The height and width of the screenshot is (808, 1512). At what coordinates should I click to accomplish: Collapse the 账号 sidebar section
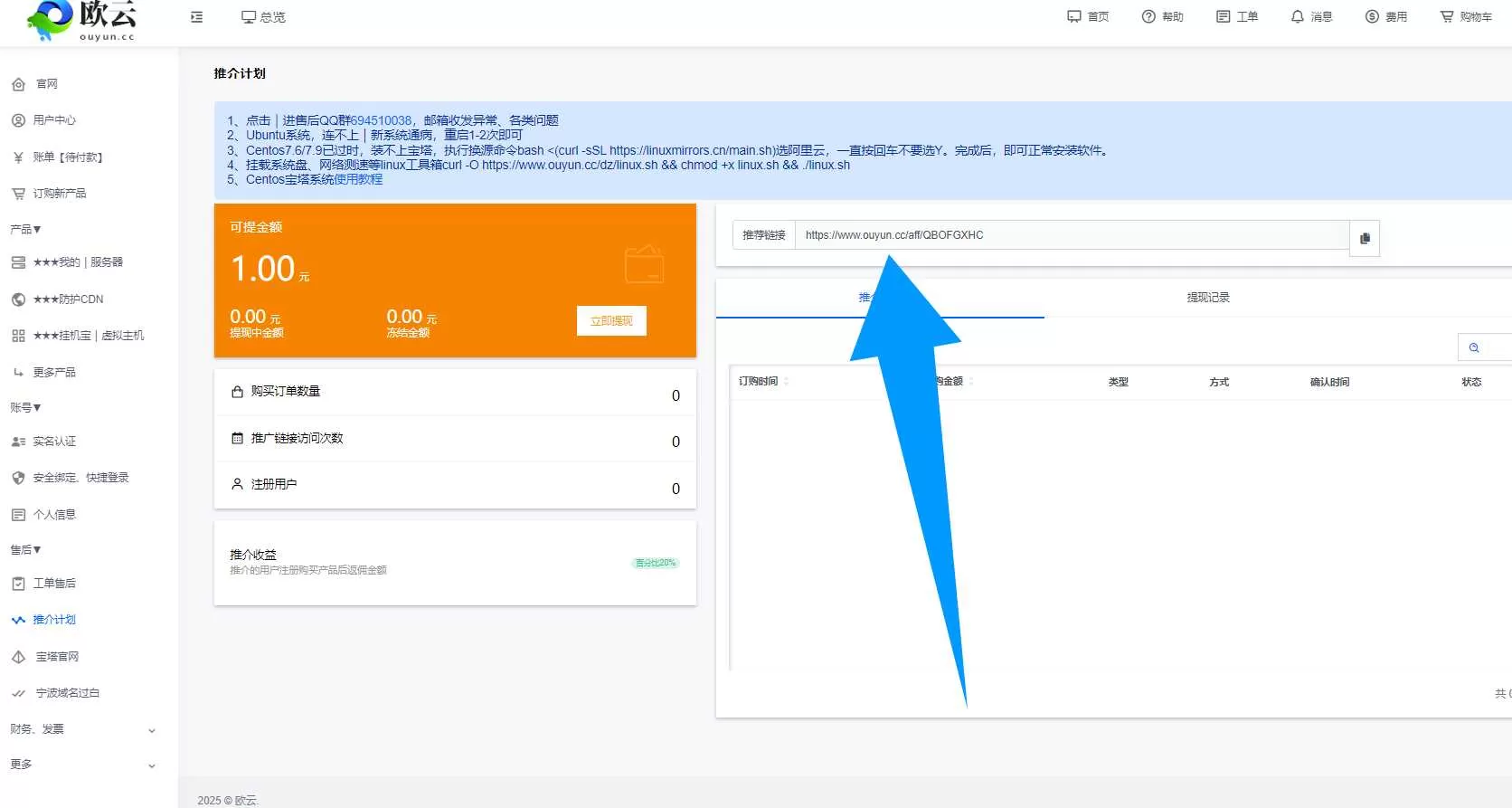(x=26, y=408)
